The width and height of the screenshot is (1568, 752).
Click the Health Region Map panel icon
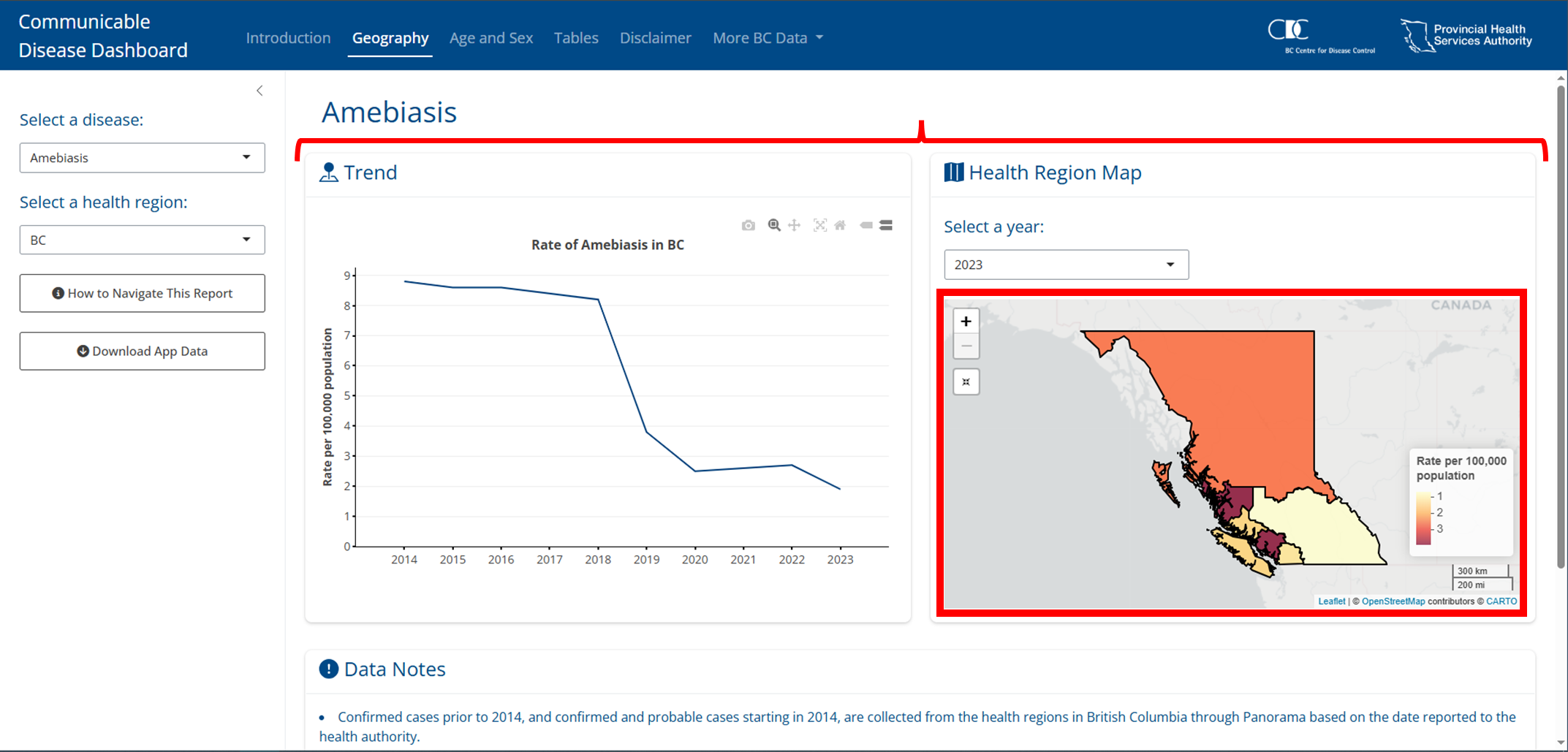[953, 172]
